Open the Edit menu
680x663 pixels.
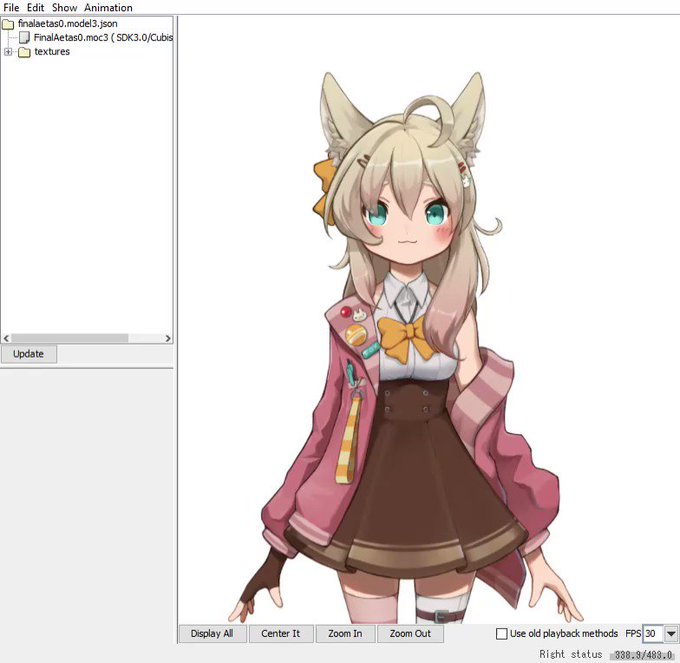(x=35, y=7)
